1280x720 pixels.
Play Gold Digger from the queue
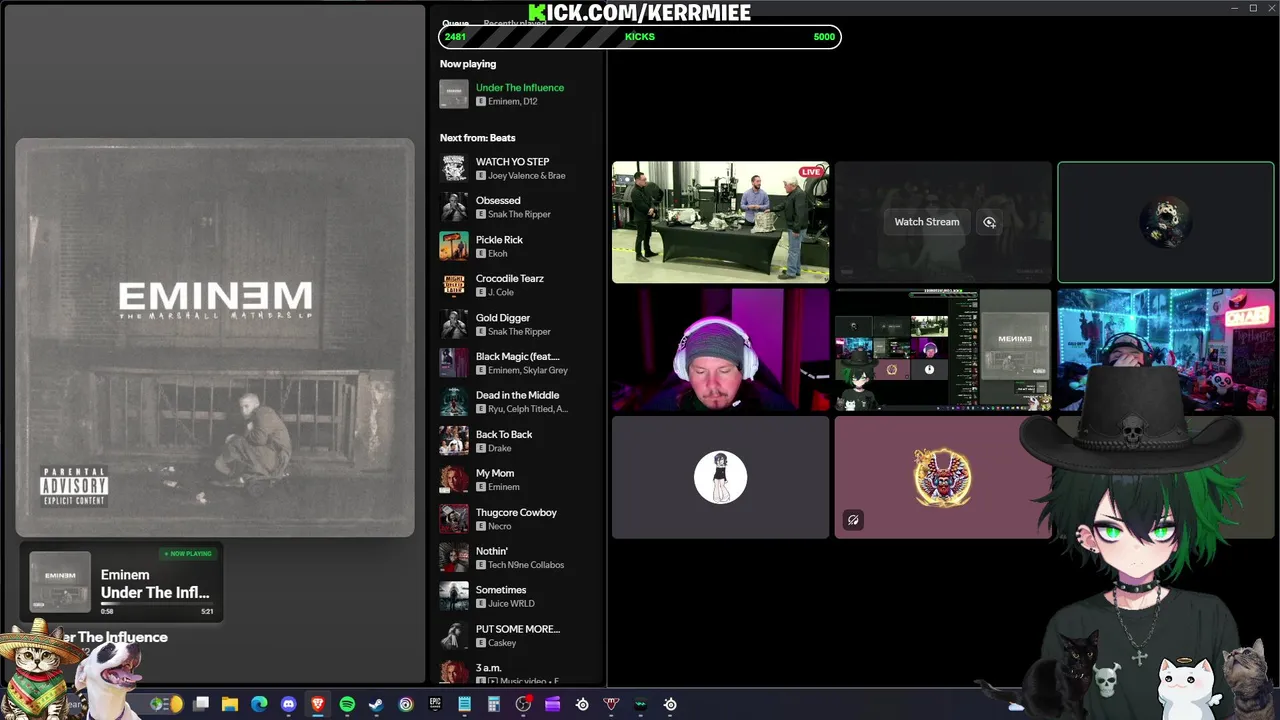click(503, 317)
